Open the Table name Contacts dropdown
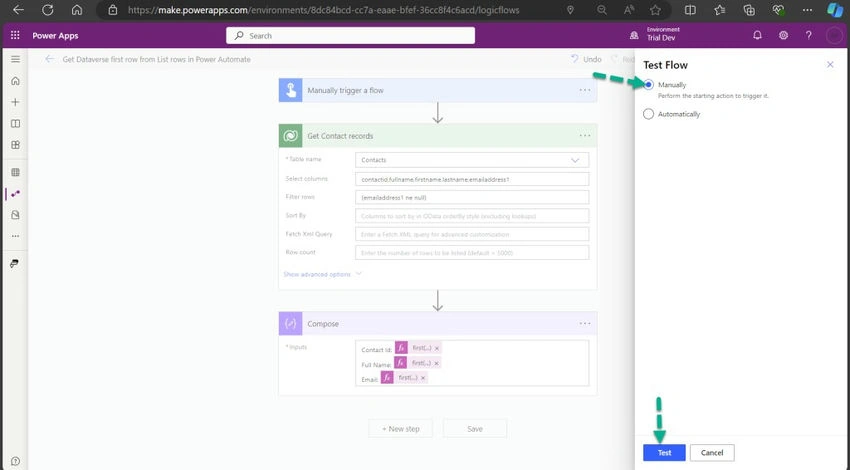 472,160
